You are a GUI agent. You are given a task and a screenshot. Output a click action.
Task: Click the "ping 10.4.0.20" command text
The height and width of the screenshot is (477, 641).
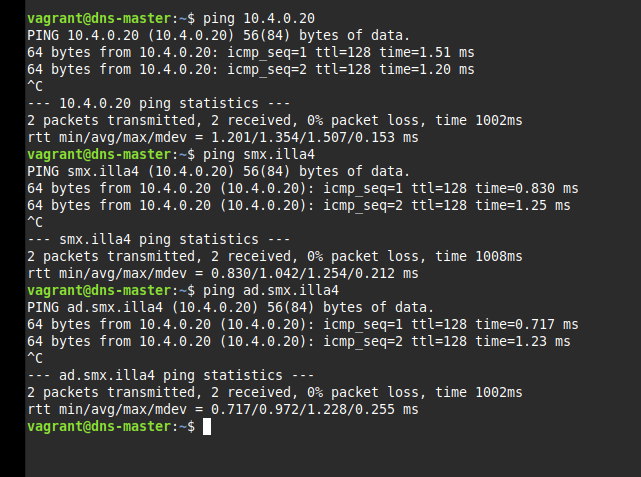(263, 19)
